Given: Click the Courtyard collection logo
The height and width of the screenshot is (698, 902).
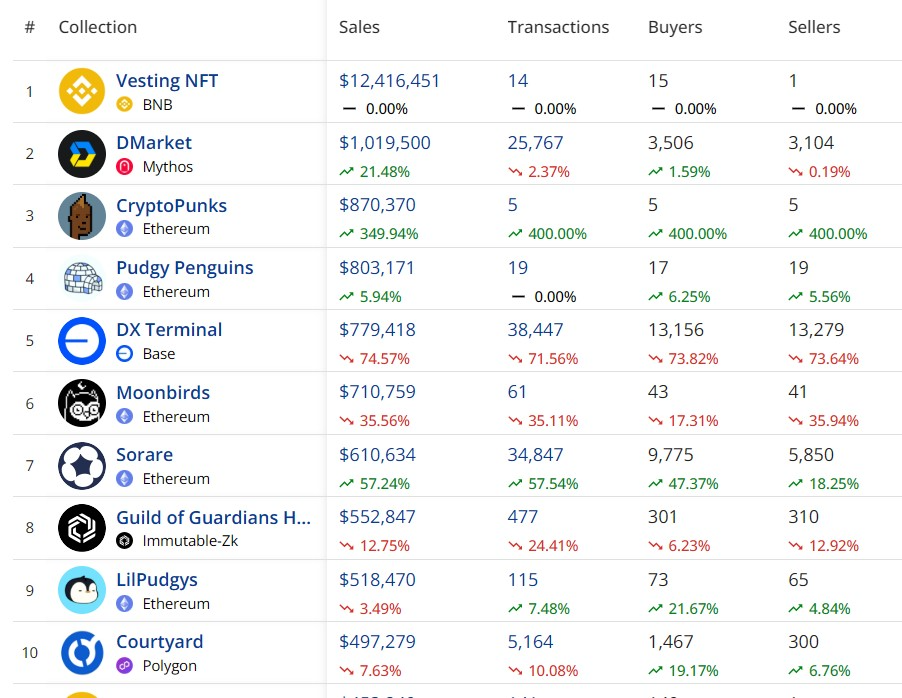Looking at the screenshot, I should click(81, 652).
